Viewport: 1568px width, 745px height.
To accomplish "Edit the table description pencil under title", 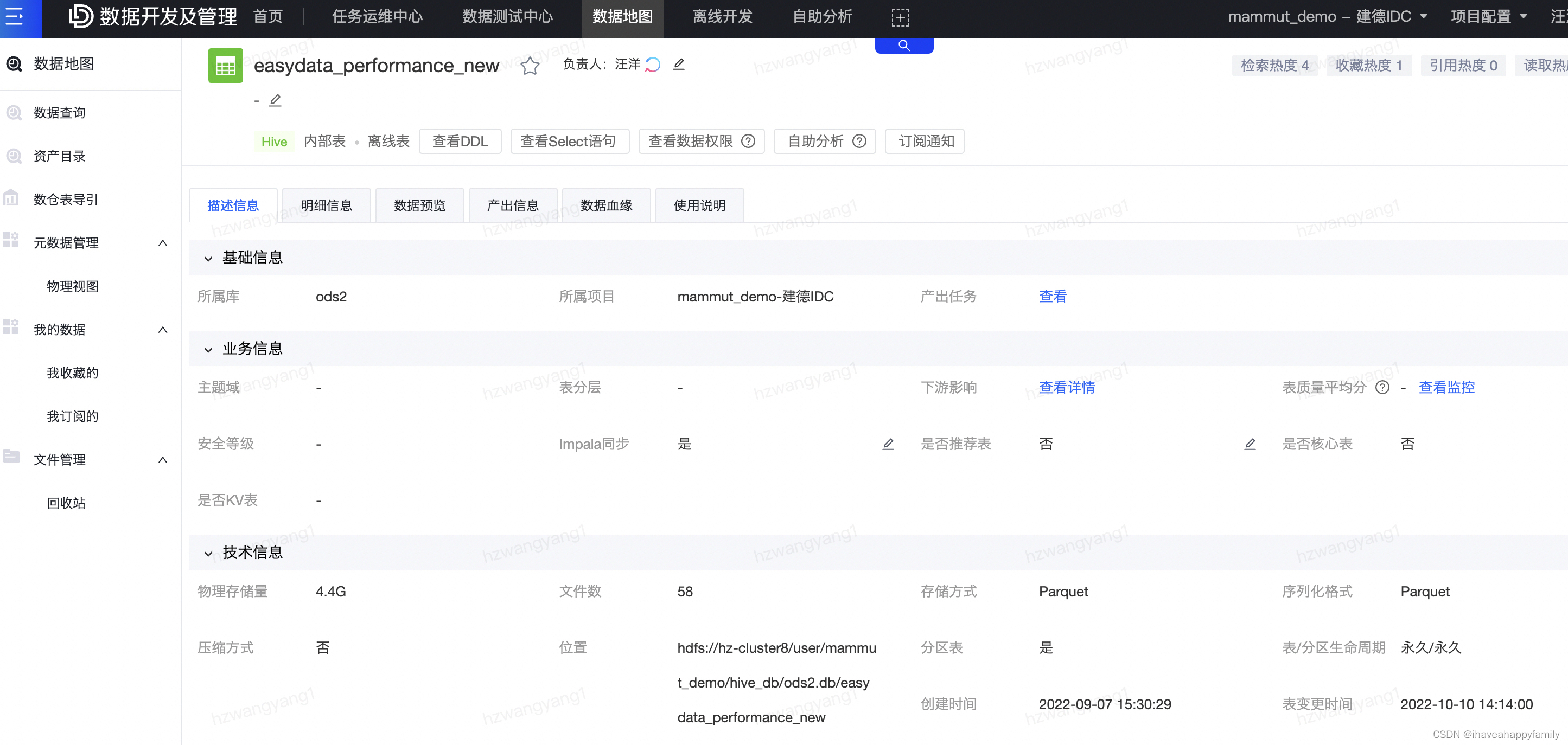I will (x=275, y=100).
